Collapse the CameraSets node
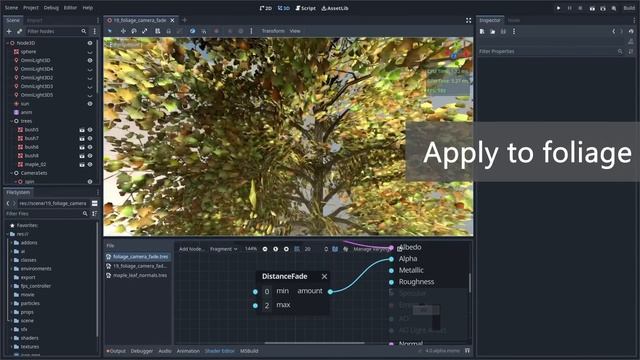The width and height of the screenshot is (640, 360). (11, 173)
